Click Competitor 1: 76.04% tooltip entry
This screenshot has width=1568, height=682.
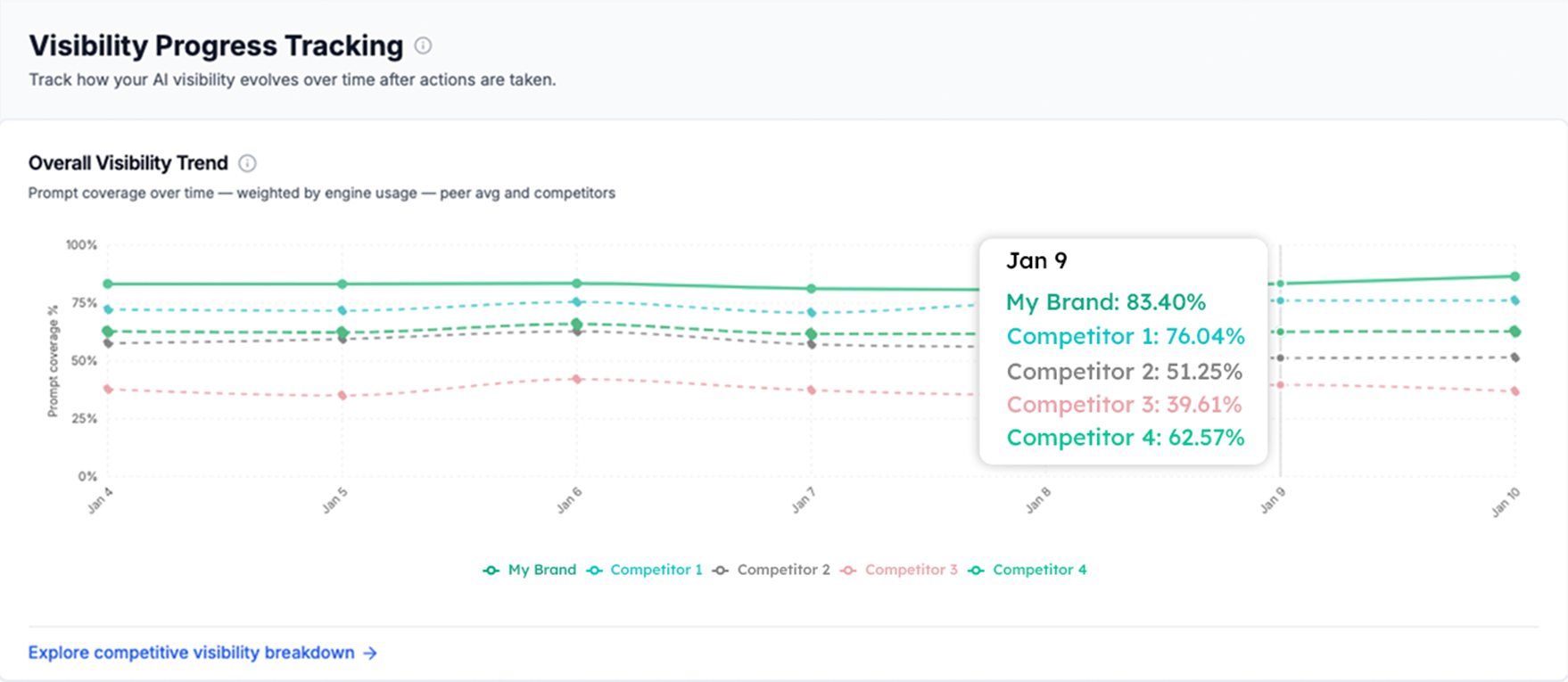tap(1125, 336)
